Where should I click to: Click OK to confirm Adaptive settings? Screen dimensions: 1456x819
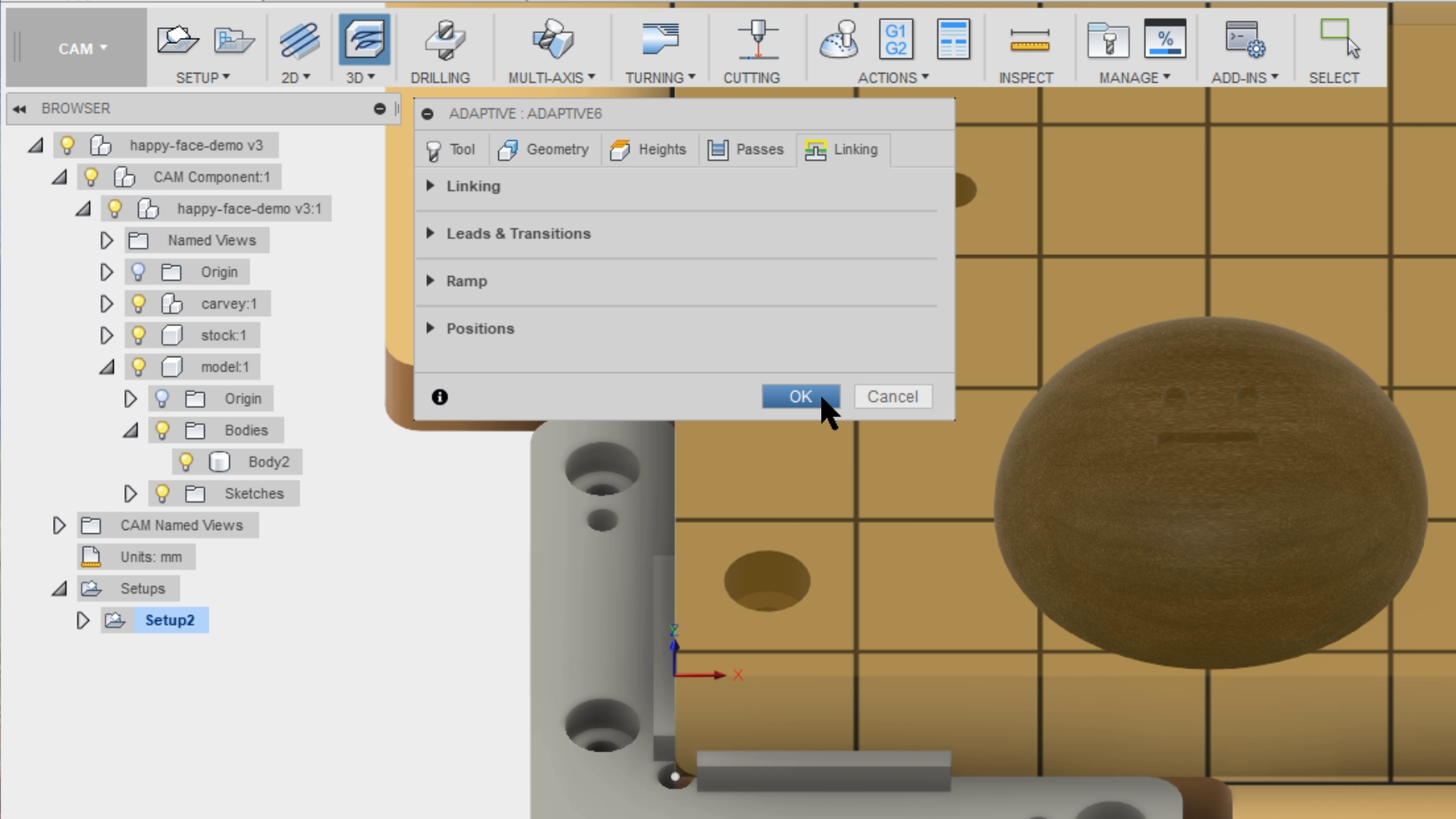tap(800, 397)
